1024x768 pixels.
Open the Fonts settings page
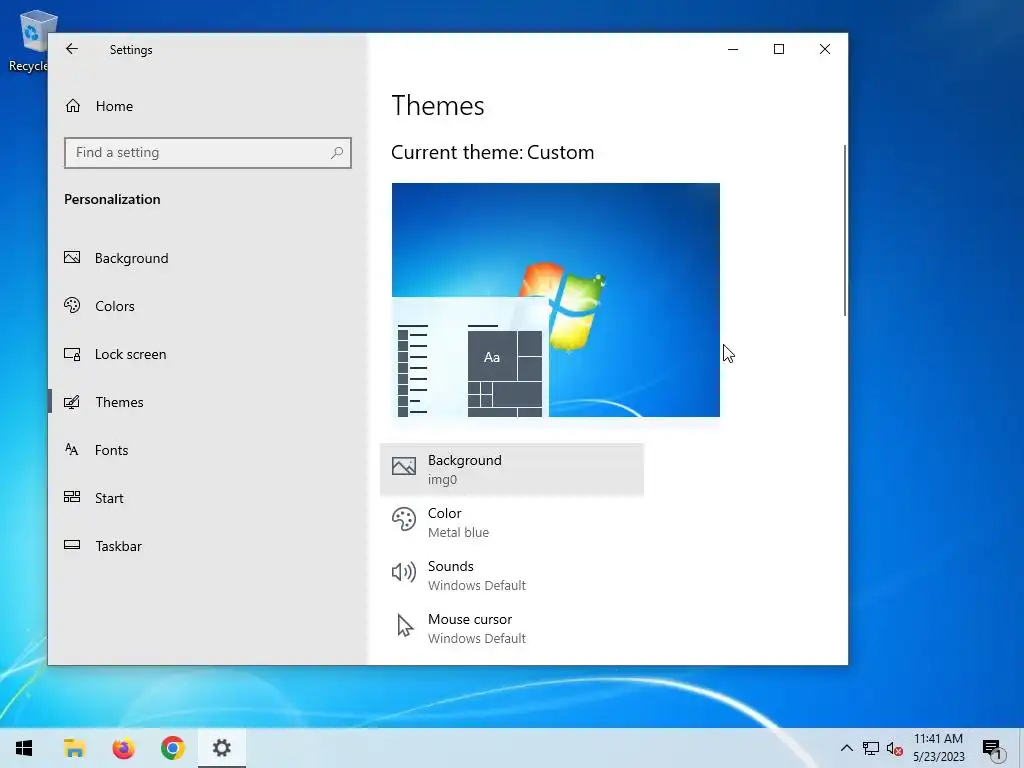(208, 450)
